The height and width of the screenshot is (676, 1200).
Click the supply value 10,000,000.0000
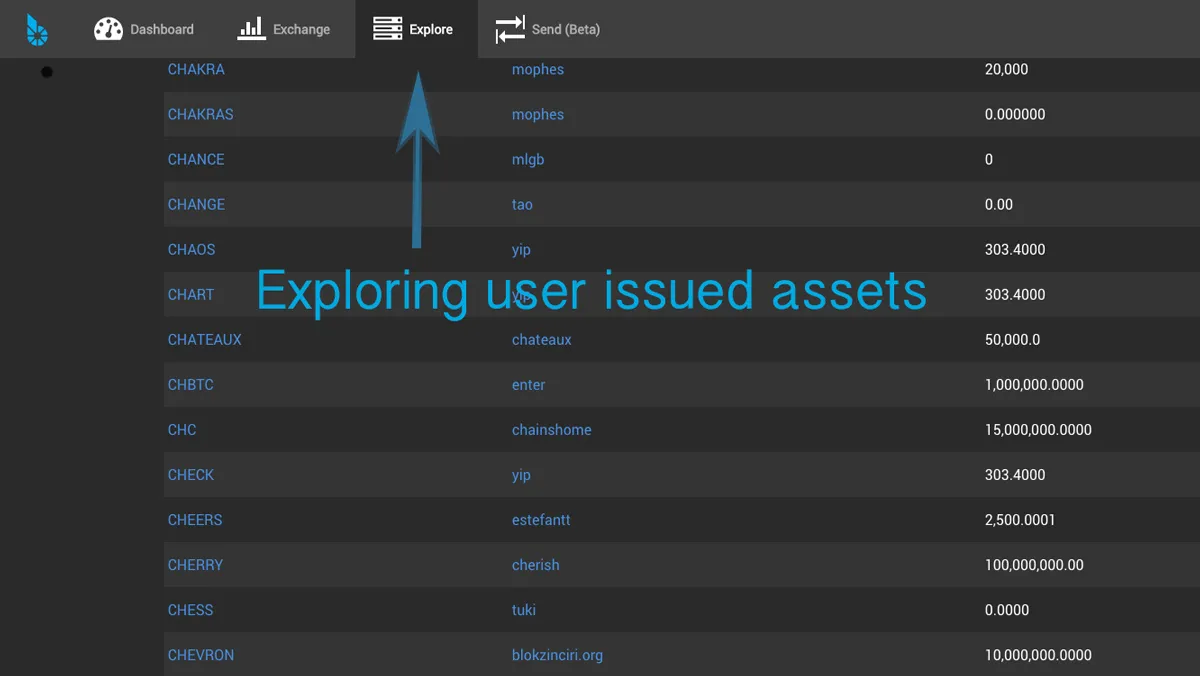[x=1038, y=654]
